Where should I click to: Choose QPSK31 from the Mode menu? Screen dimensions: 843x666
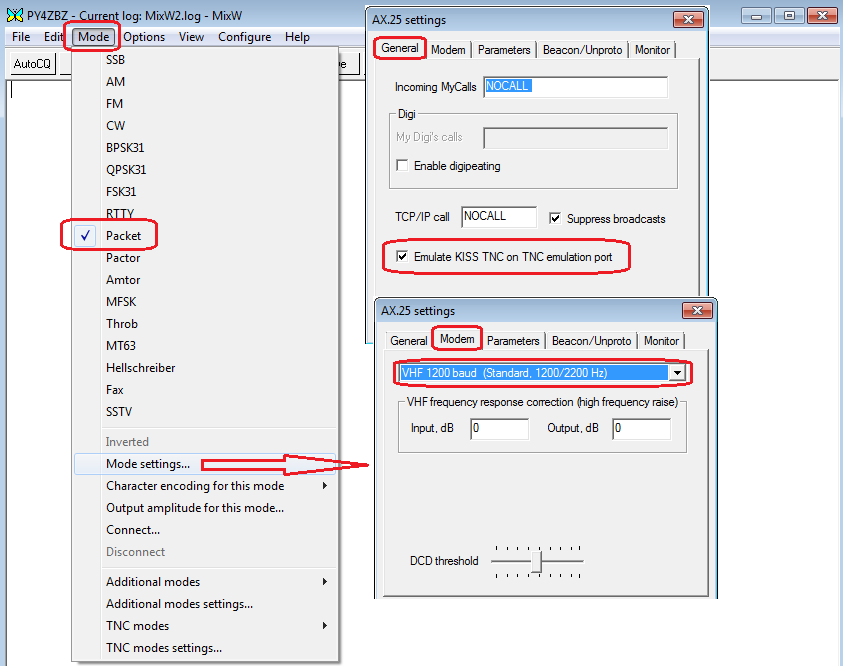[x=205, y=170]
